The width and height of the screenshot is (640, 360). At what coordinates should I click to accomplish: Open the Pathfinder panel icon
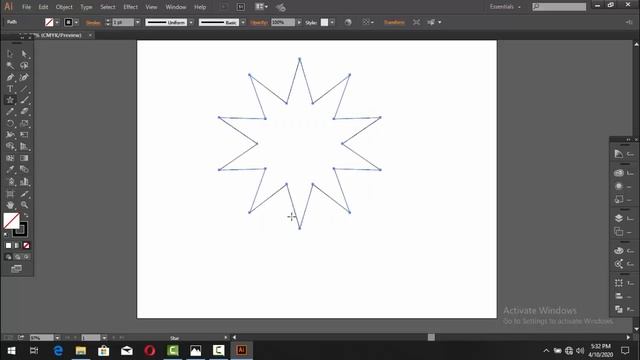coord(619,309)
